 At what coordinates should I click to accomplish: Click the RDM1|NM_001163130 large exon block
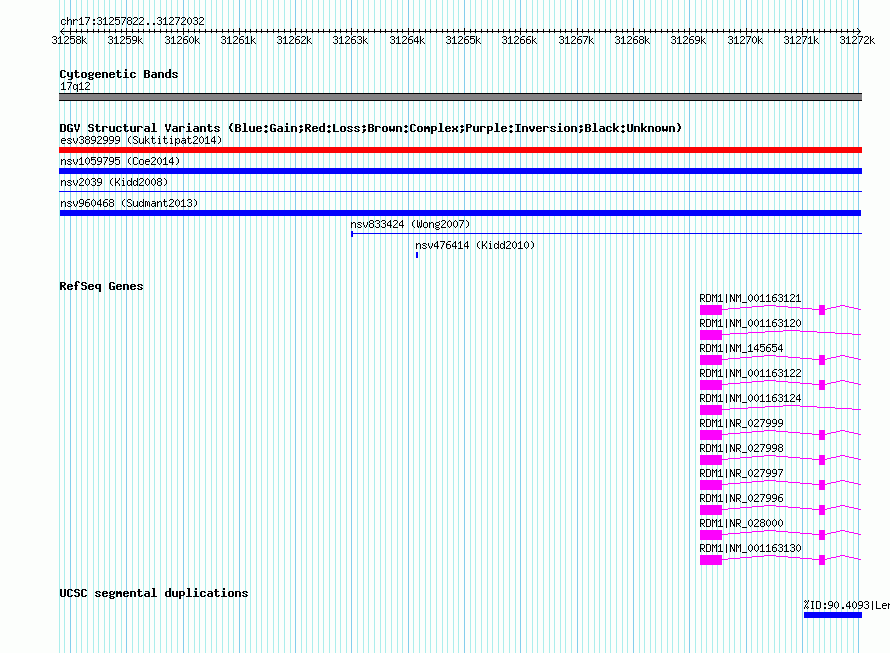point(711,560)
